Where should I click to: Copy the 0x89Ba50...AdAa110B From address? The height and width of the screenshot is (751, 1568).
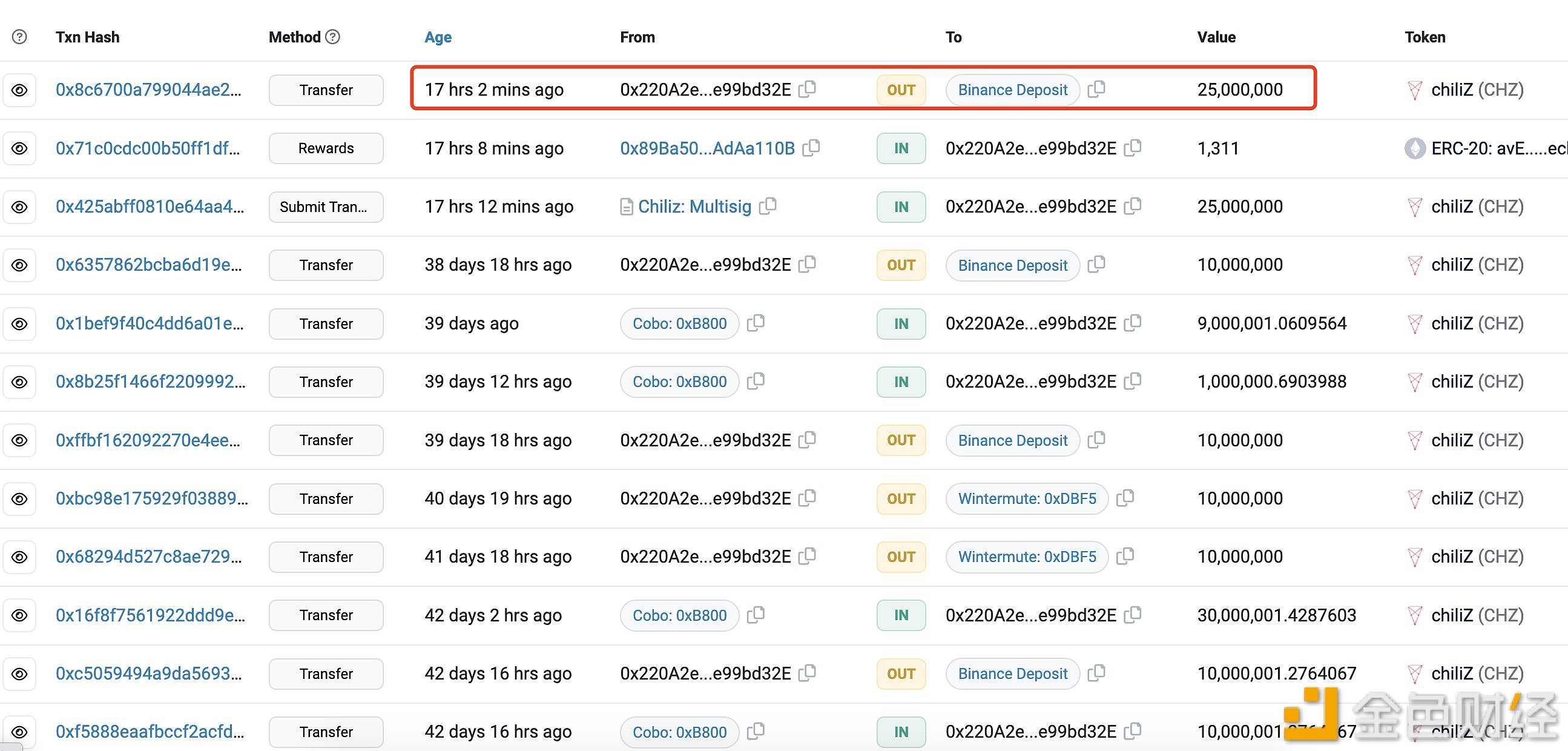click(x=811, y=147)
